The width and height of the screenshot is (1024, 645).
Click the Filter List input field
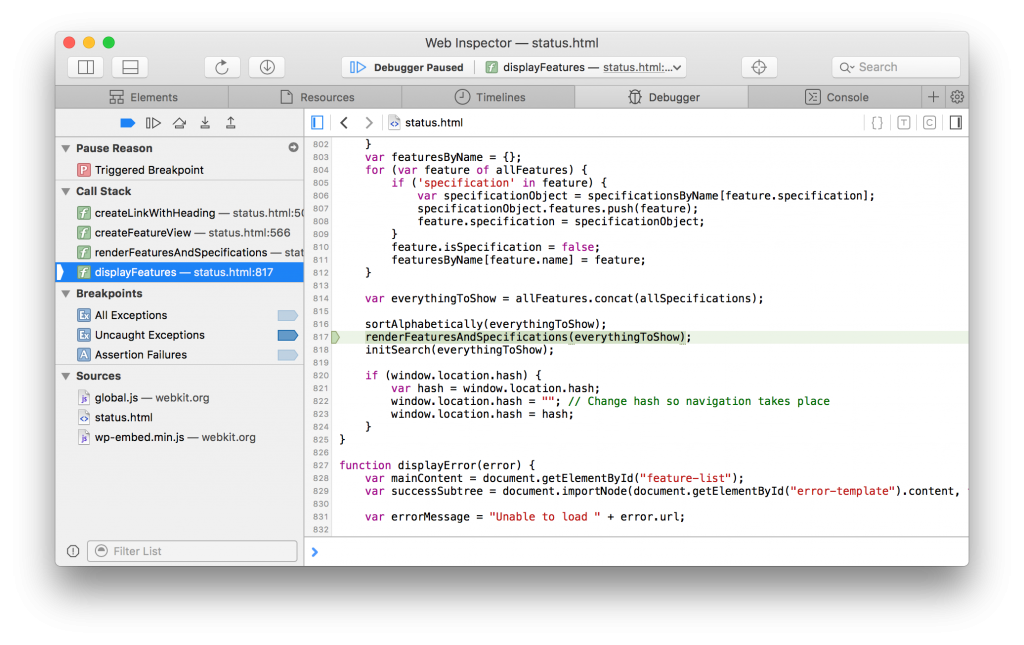(190, 550)
